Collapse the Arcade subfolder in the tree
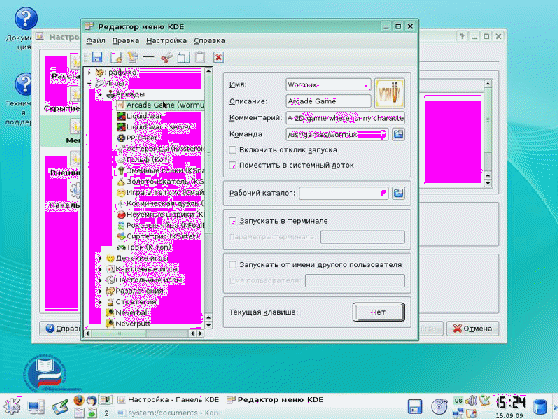The height and width of the screenshot is (419, 558). (x=100, y=94)
